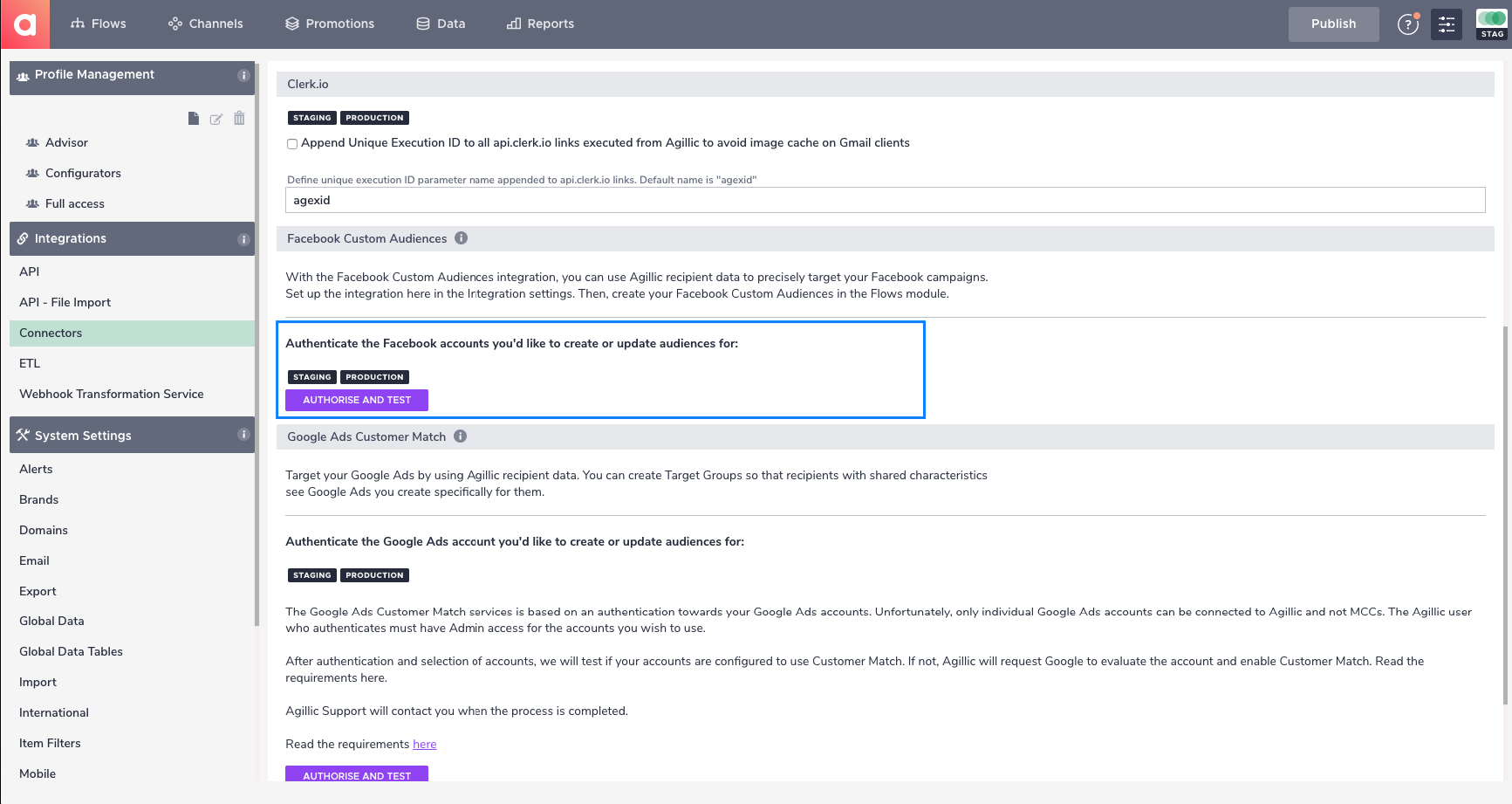
Task: Select Facebook PRODUCTION badge
Action: (374, 377)
